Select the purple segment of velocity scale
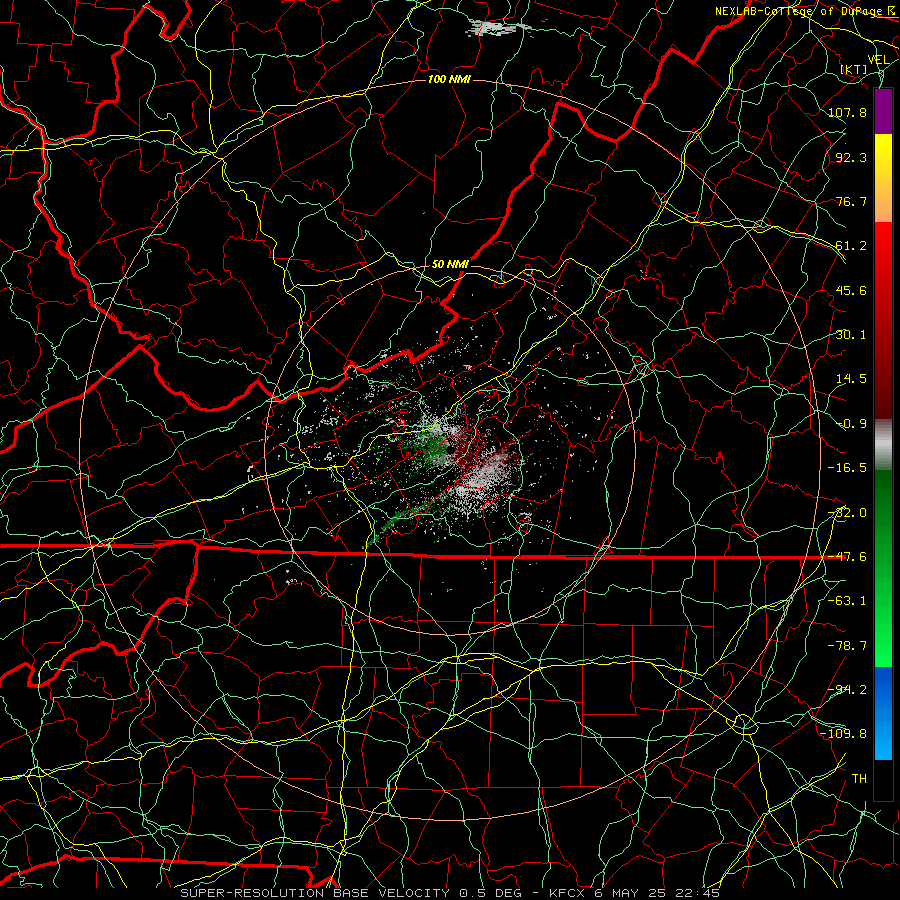Screen dimensions: 900x900 pyautogui.click(x=883, y=111)
